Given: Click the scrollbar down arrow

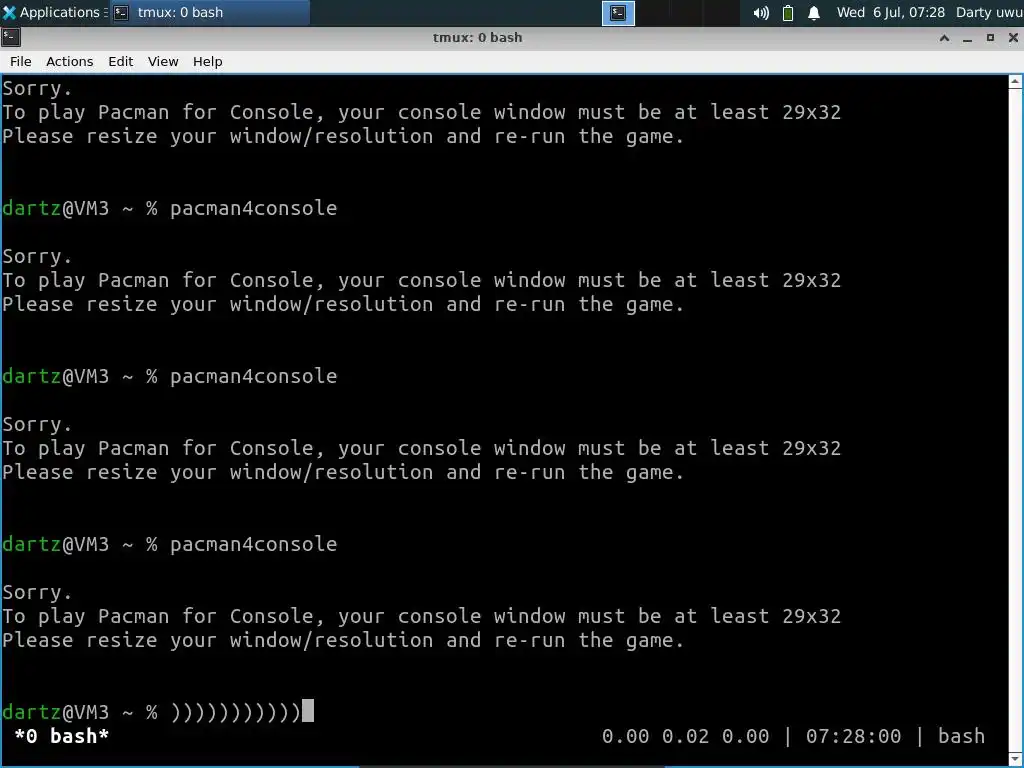Looking at the screenshot, I should coord(1016,758).
